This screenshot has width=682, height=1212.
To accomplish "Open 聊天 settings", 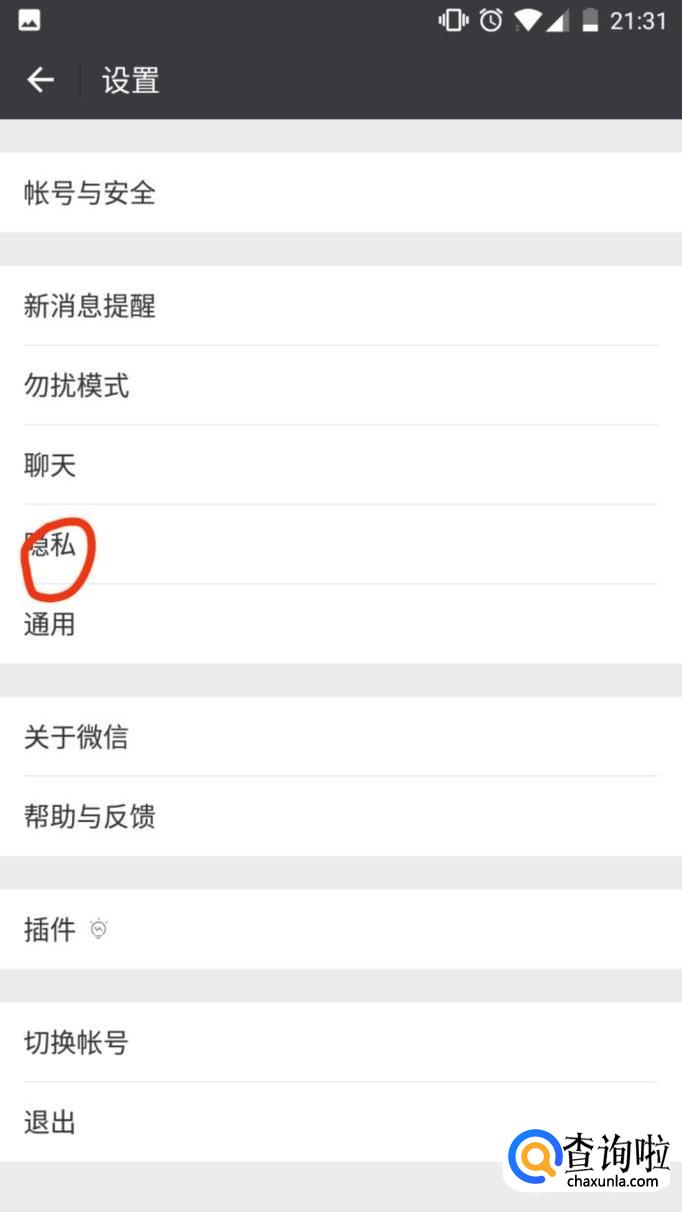I will [341, 465].
